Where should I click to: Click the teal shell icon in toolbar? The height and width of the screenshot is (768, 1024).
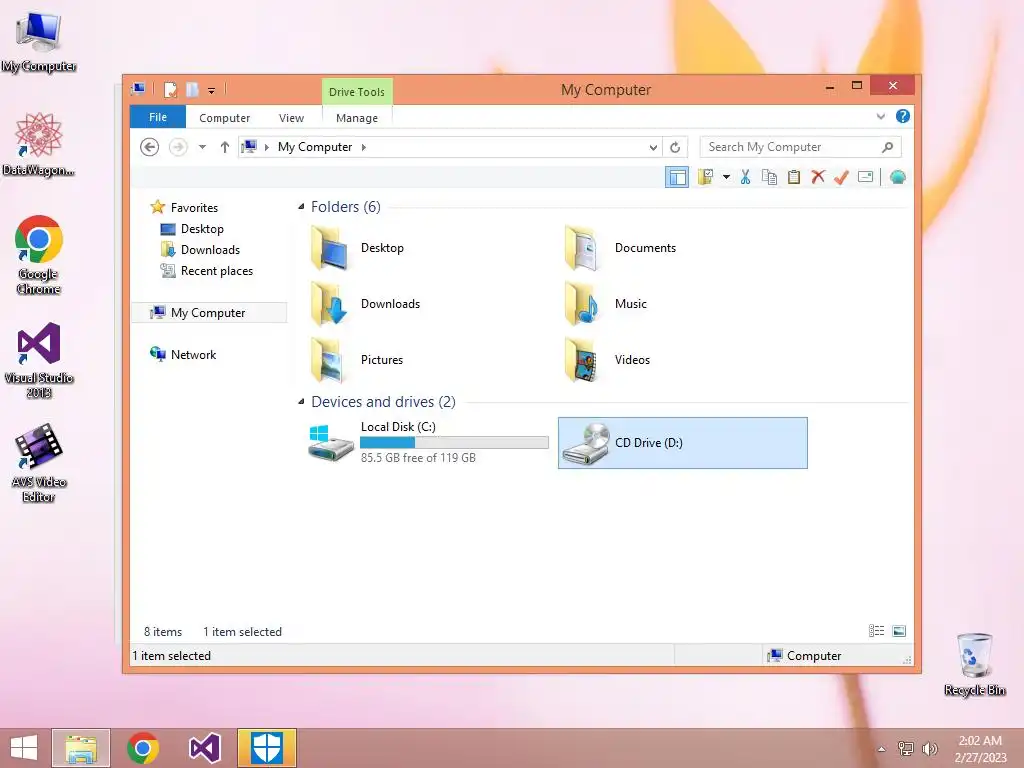tap(897, 177)
